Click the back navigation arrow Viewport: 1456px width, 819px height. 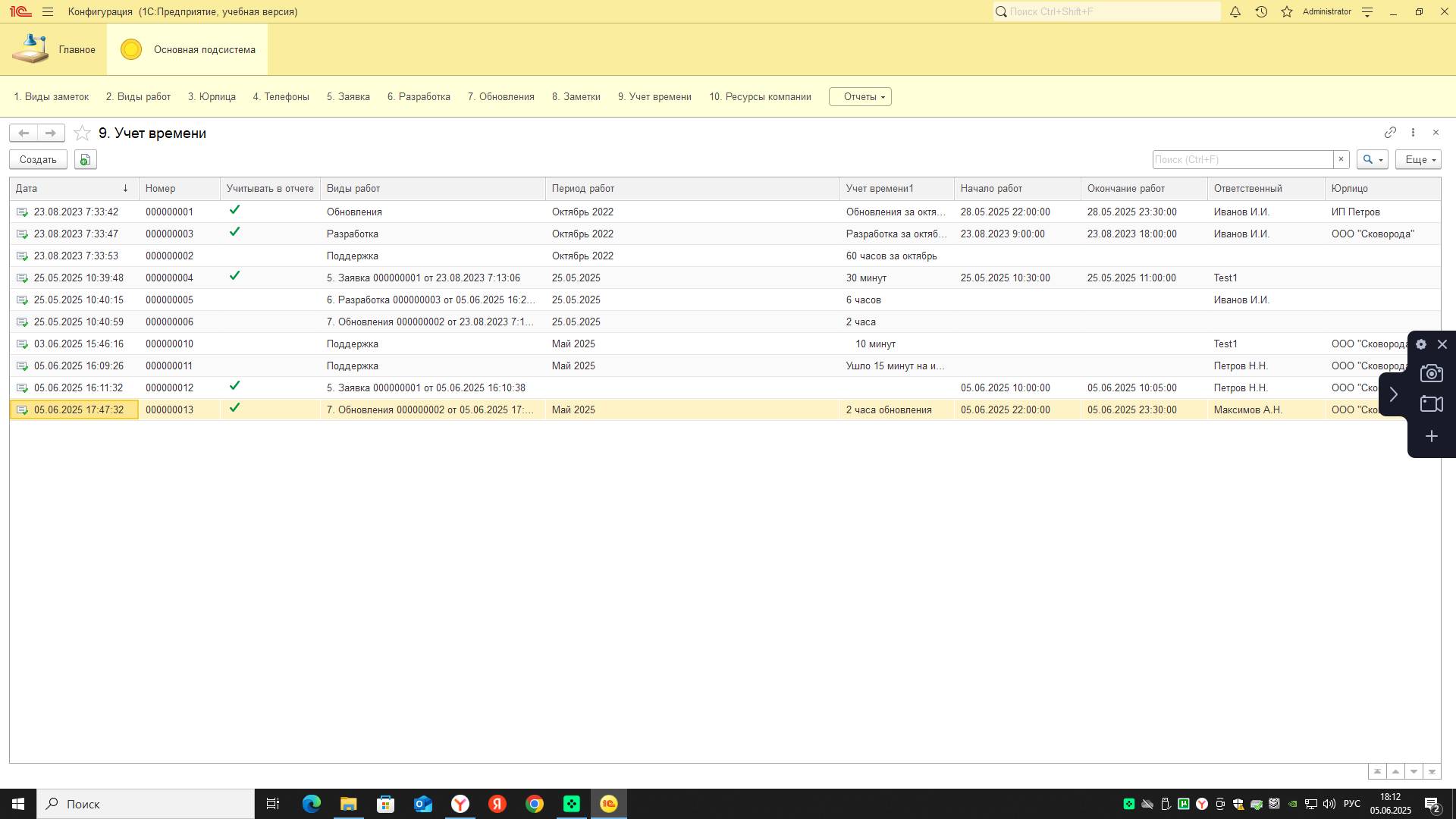tap(23, 133)
